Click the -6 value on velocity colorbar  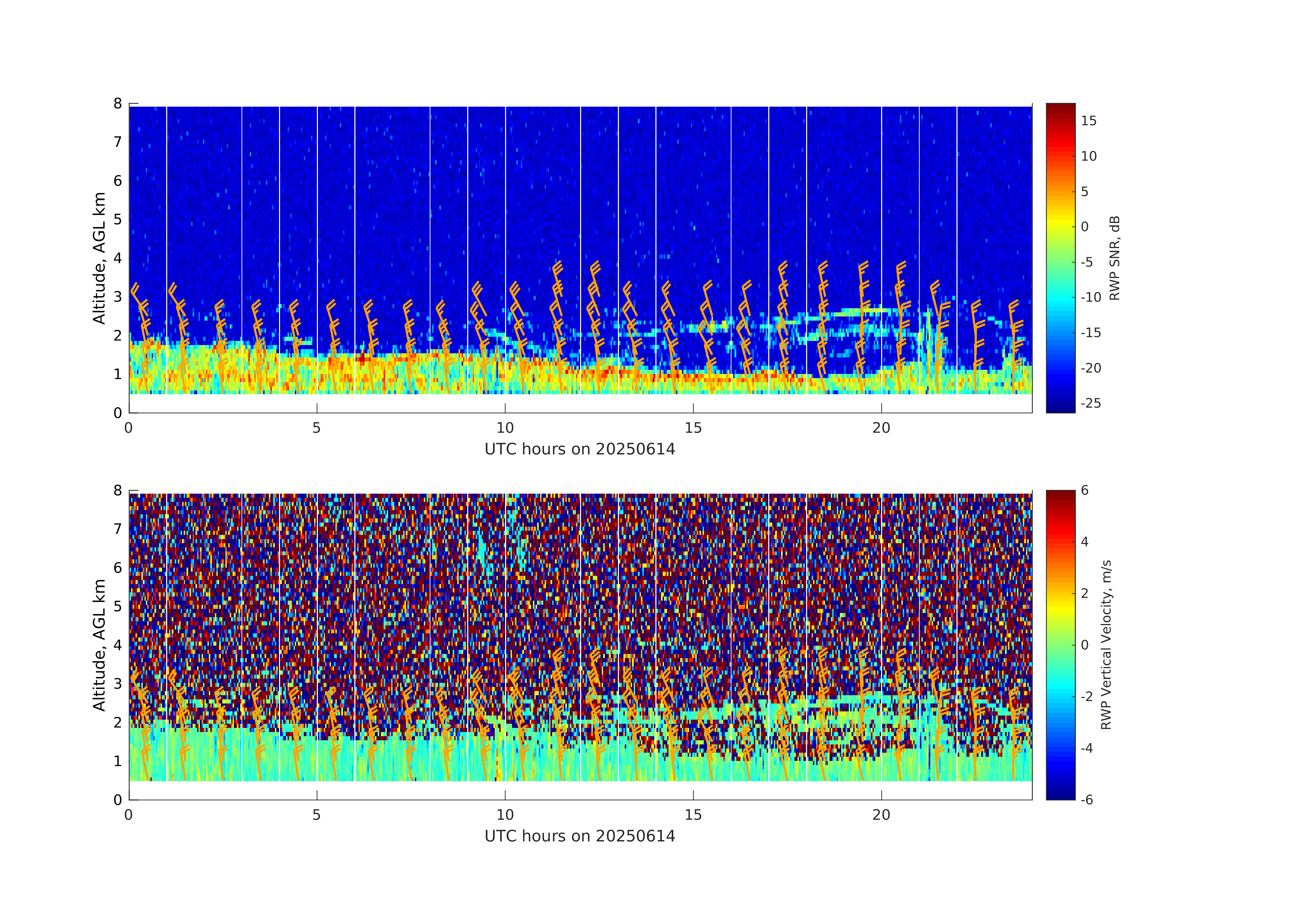1087,800
